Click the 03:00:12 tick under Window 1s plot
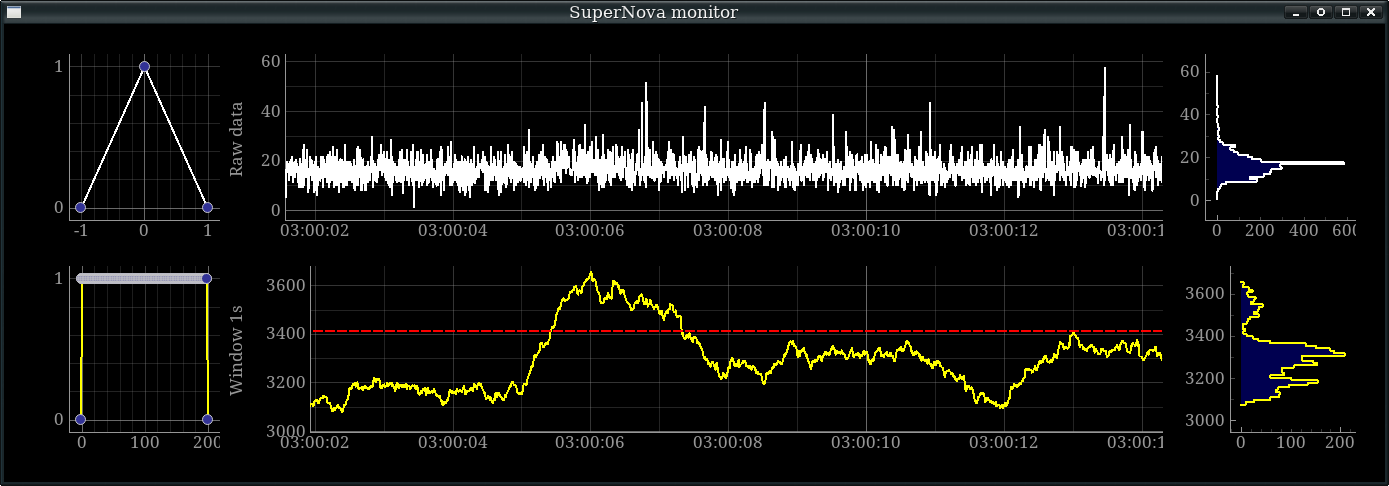This screenshot has width=1389, height=486. point(1004,442)
